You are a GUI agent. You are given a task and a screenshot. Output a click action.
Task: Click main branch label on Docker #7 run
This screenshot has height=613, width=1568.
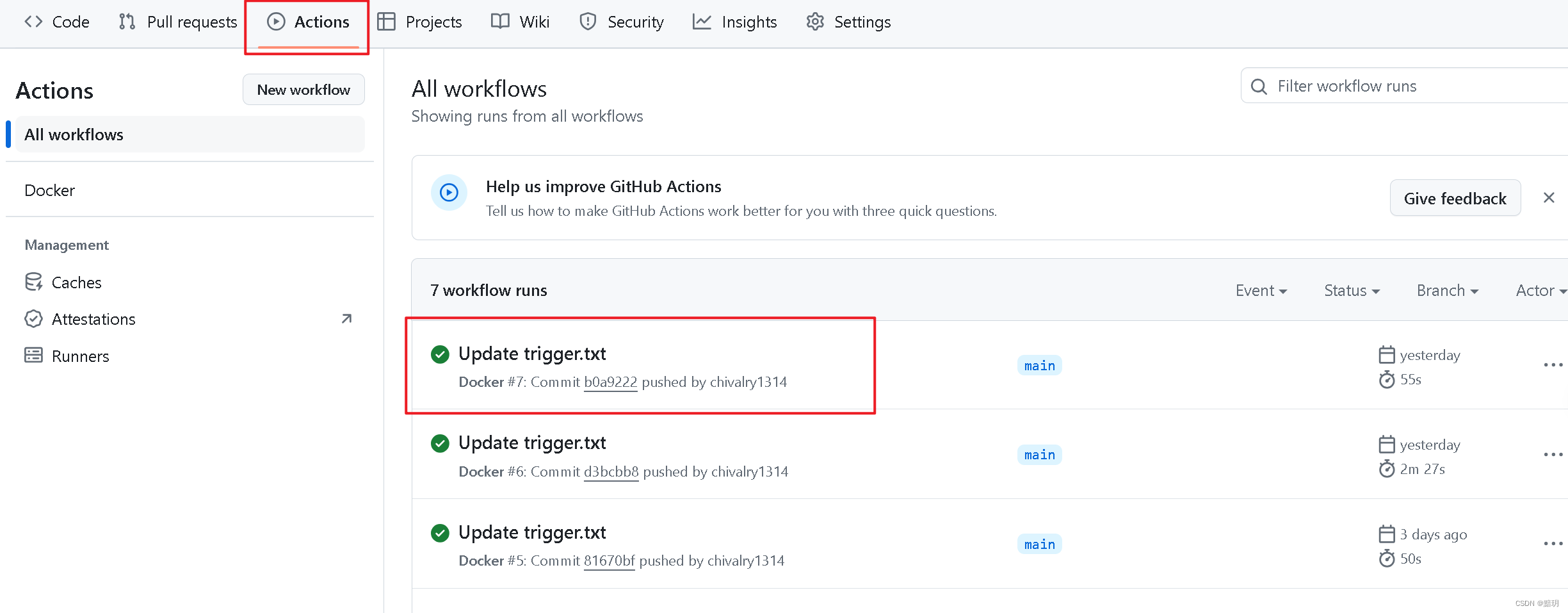1039,365
